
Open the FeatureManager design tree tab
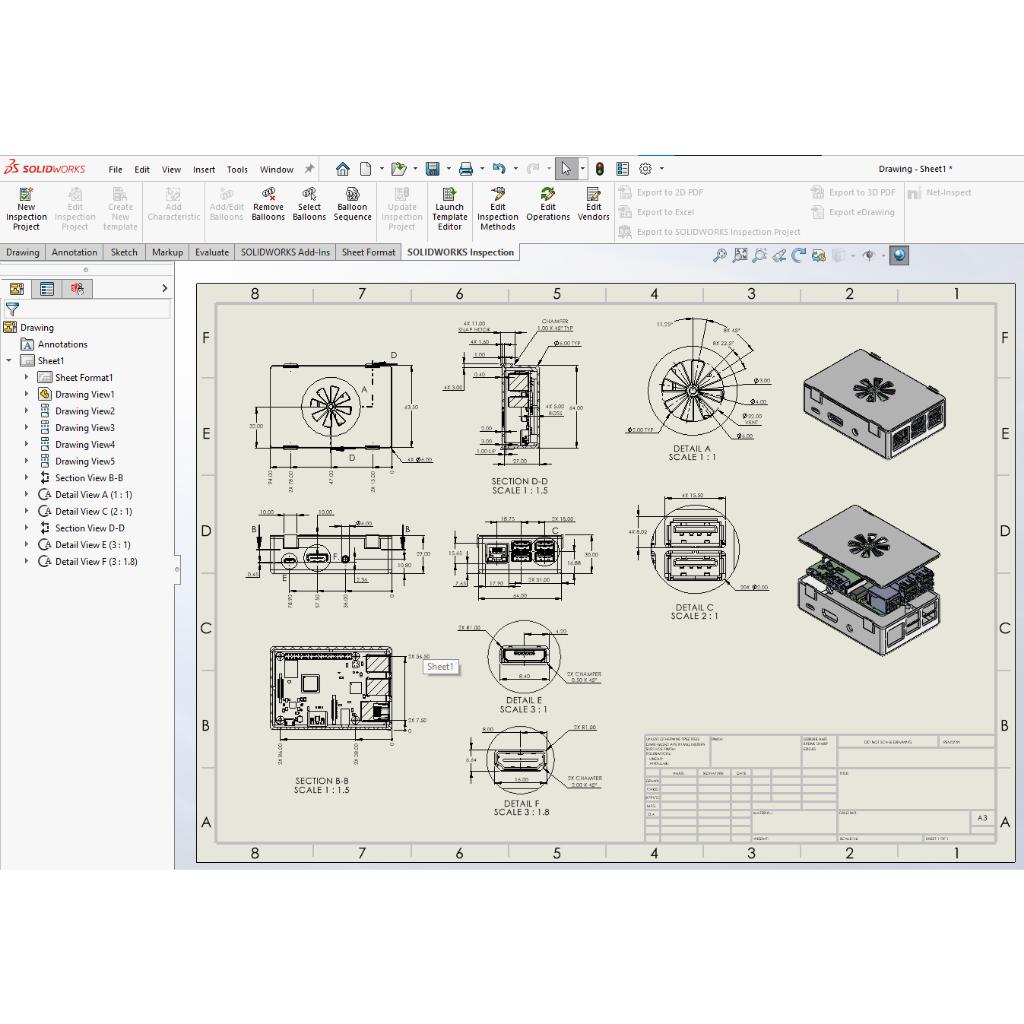17,289
